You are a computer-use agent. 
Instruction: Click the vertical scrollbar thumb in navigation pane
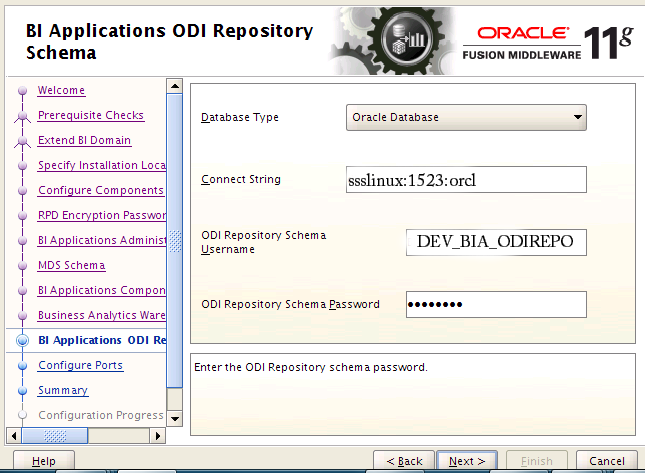tap(175, 241)
